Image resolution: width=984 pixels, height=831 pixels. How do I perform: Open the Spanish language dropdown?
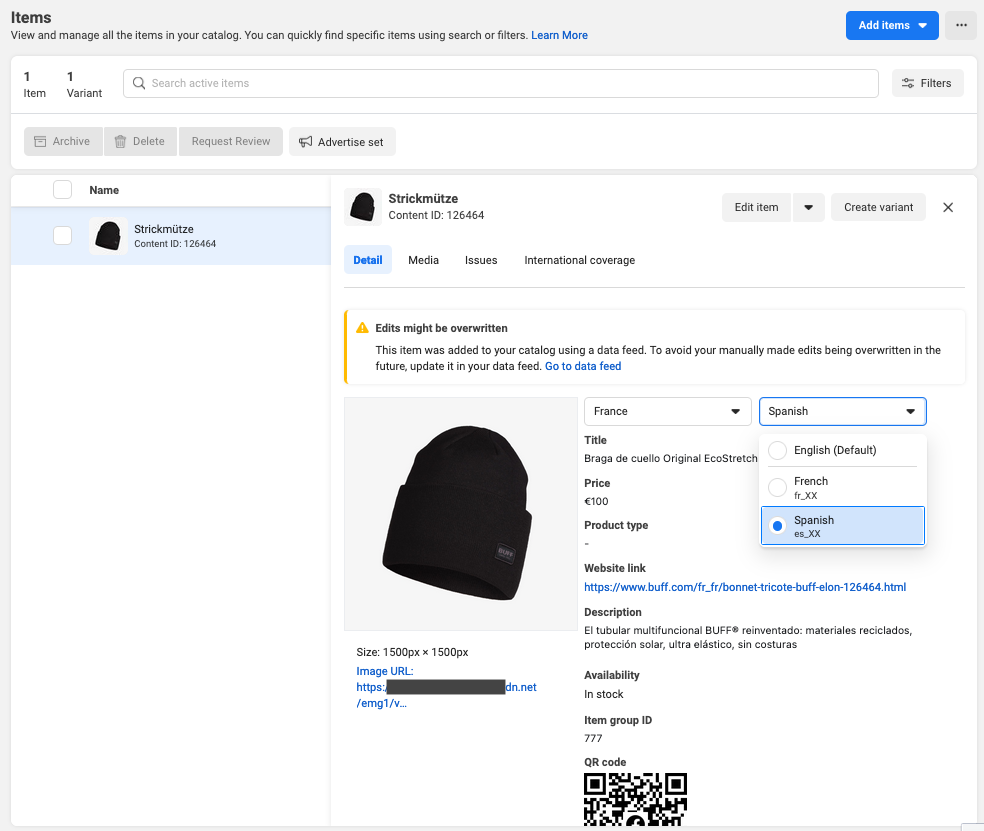point(842,411)
